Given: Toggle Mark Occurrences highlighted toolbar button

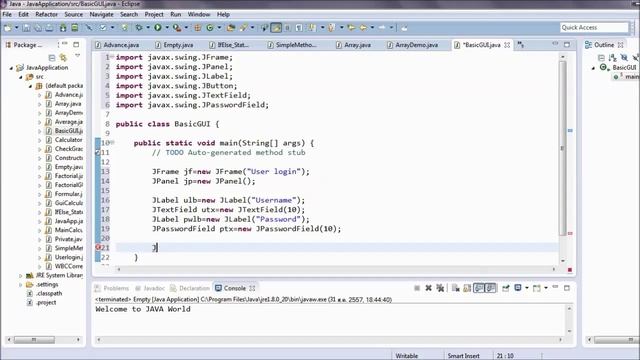Looking at the screenshot, I should click(x=276, y=28).
